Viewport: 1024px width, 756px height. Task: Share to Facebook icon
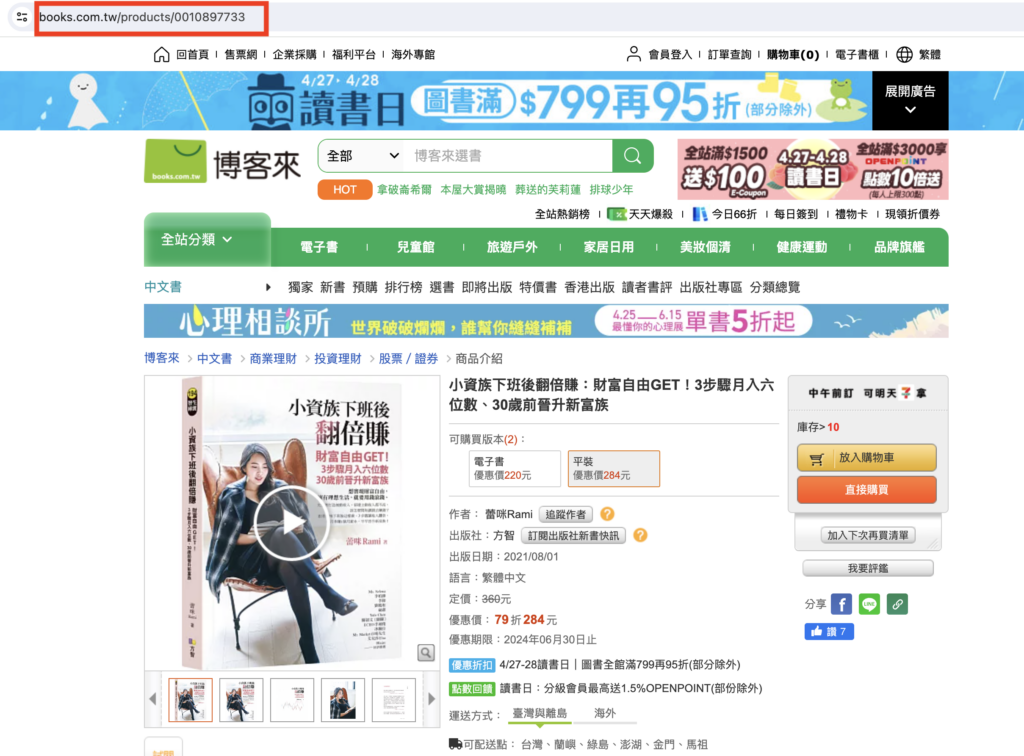[x=841, y=604]
